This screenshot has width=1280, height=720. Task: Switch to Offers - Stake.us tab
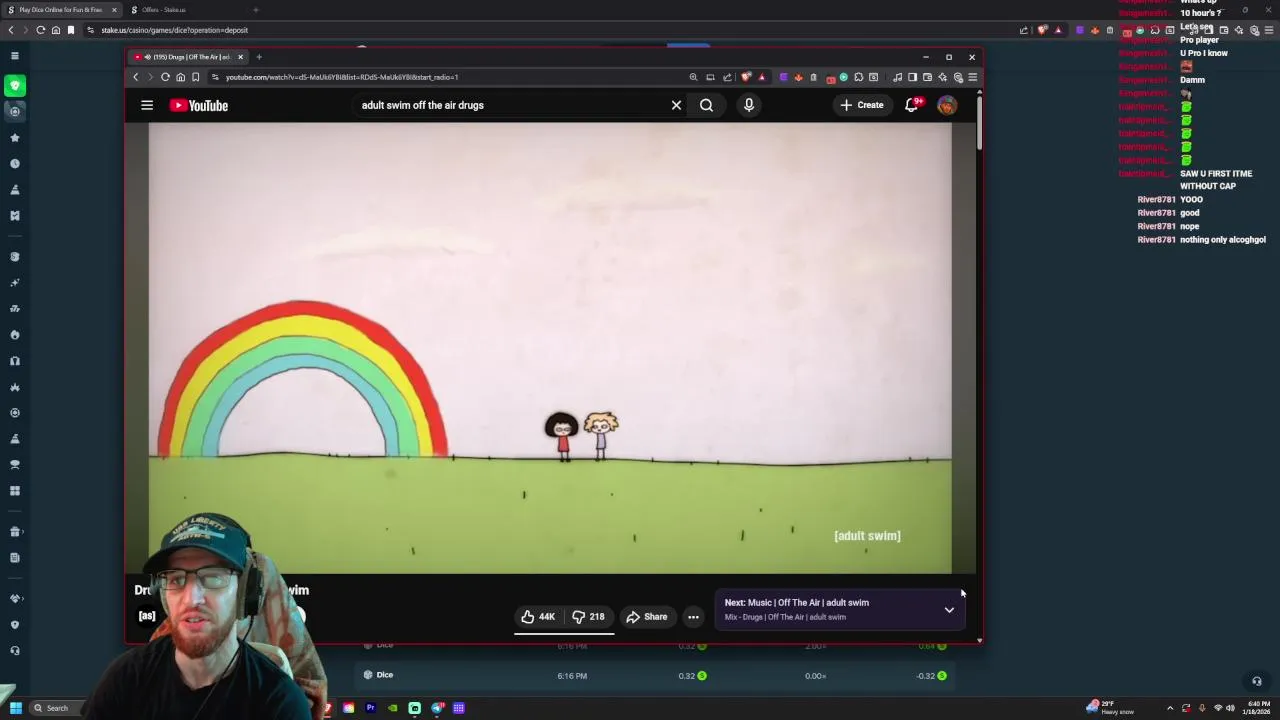(164, 10)
